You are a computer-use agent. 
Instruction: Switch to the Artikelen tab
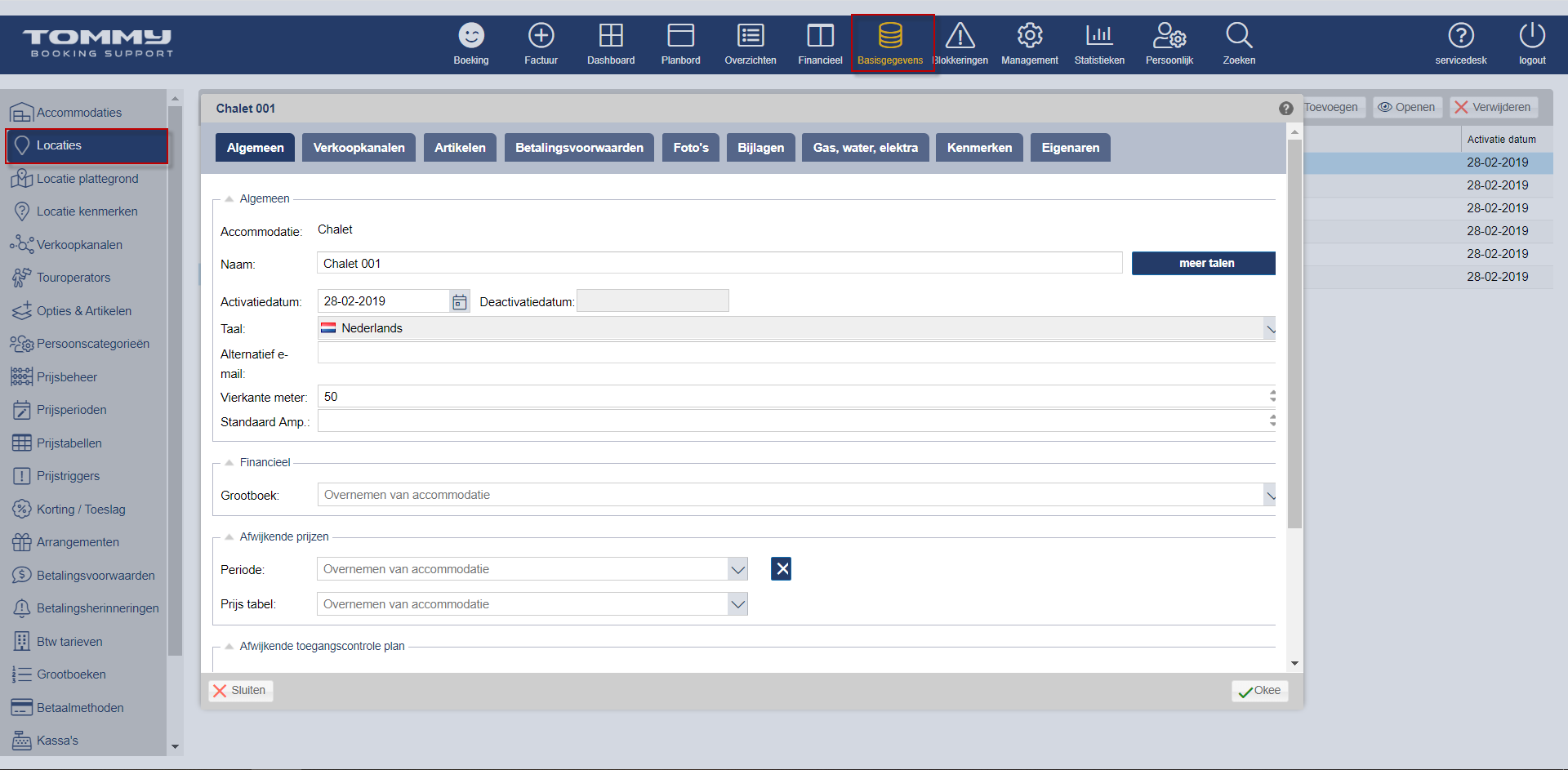click(460, 148)
